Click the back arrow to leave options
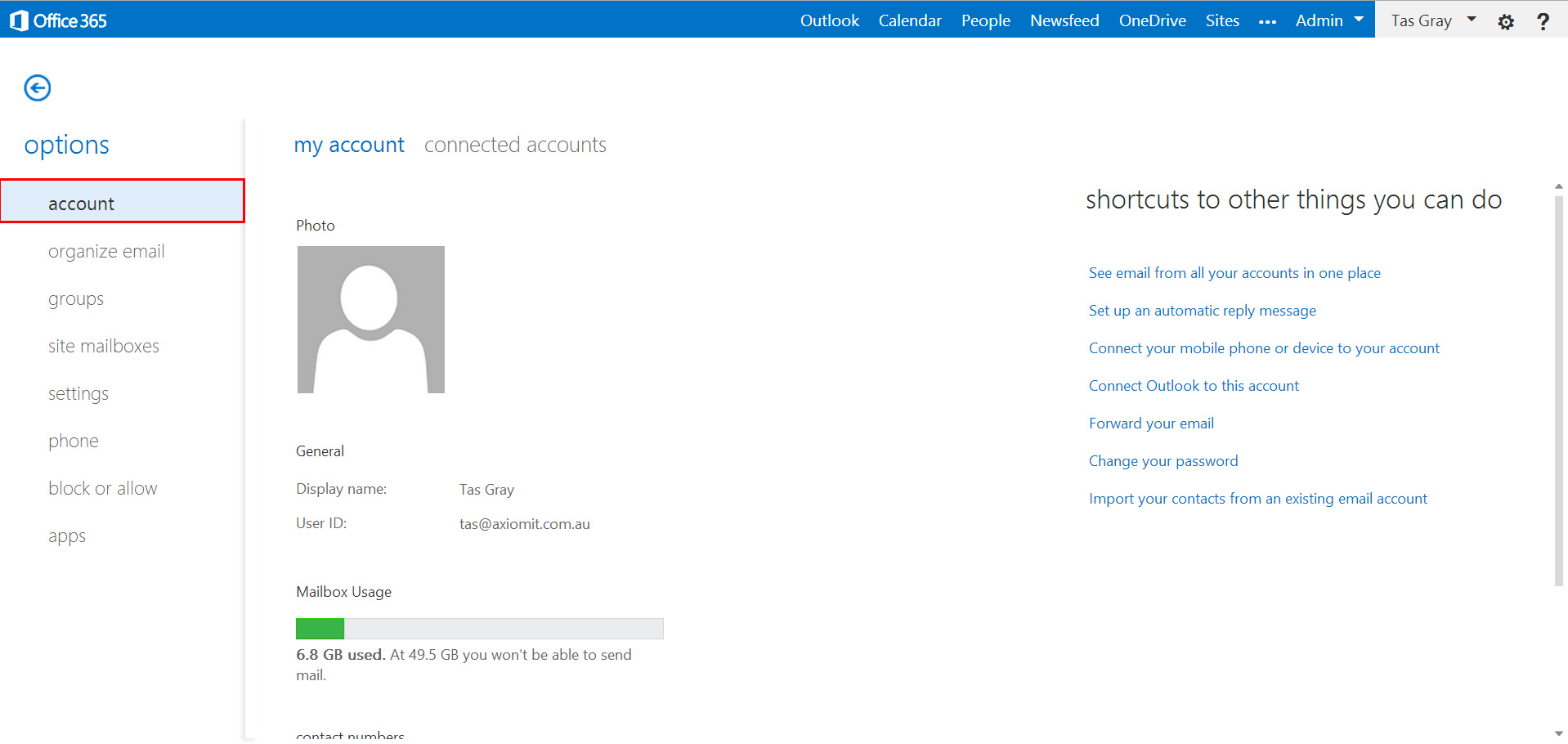This screenshot has width=1568, height=744. click(37, 87)
